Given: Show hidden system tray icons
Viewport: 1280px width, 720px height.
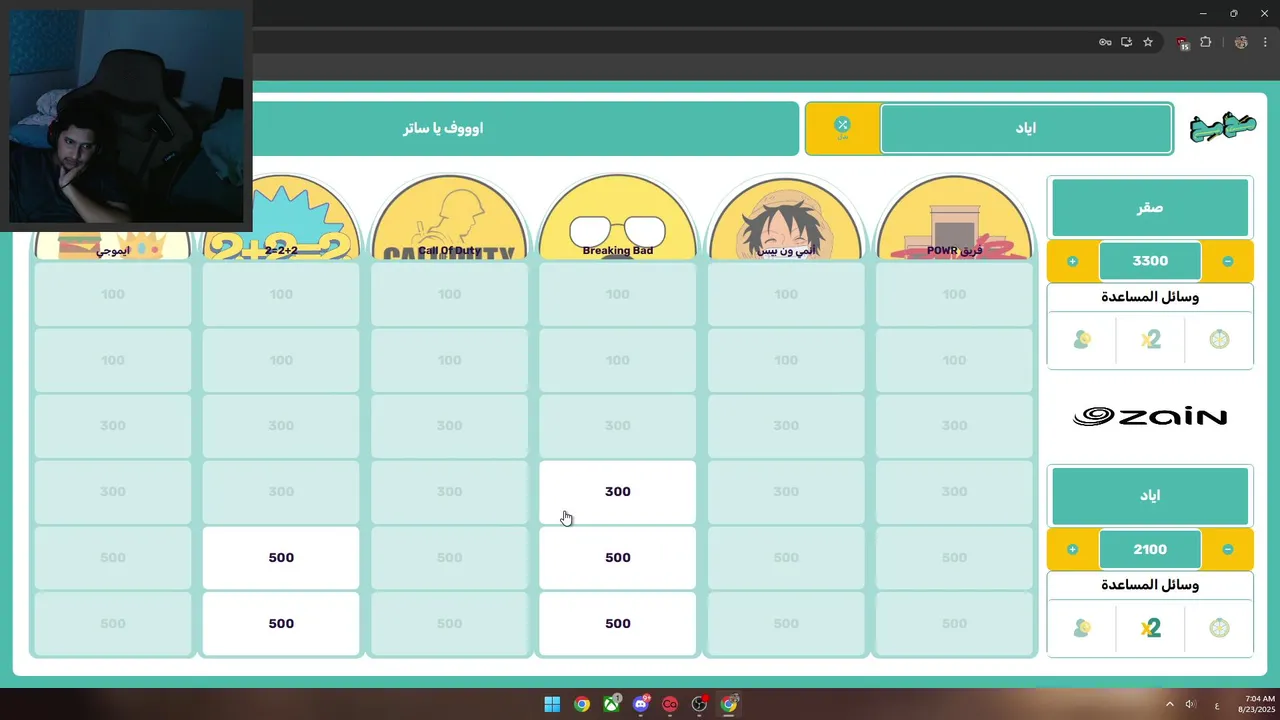Looking at the screenshot, I should click(1170, 704).
